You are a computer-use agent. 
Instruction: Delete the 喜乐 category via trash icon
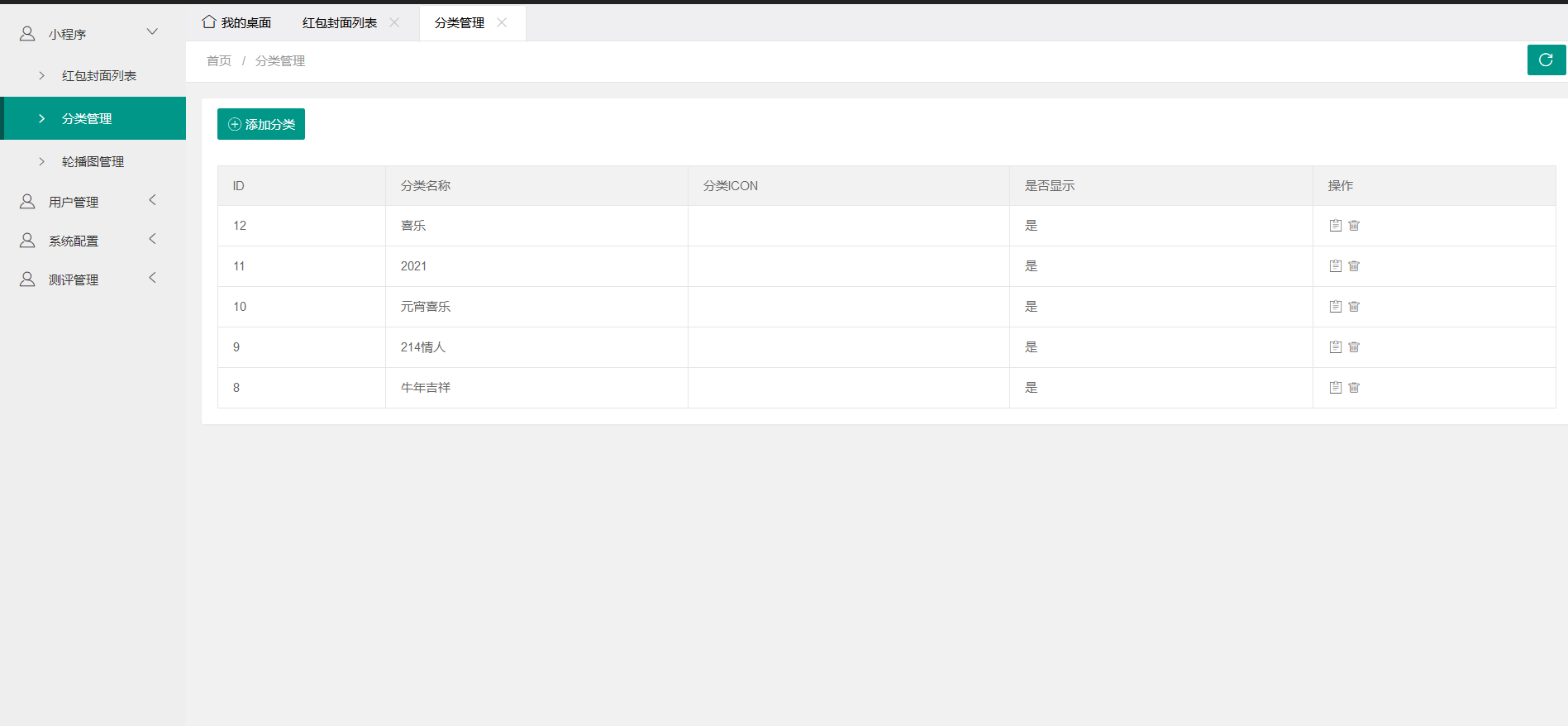click(x=1354, y=226)
